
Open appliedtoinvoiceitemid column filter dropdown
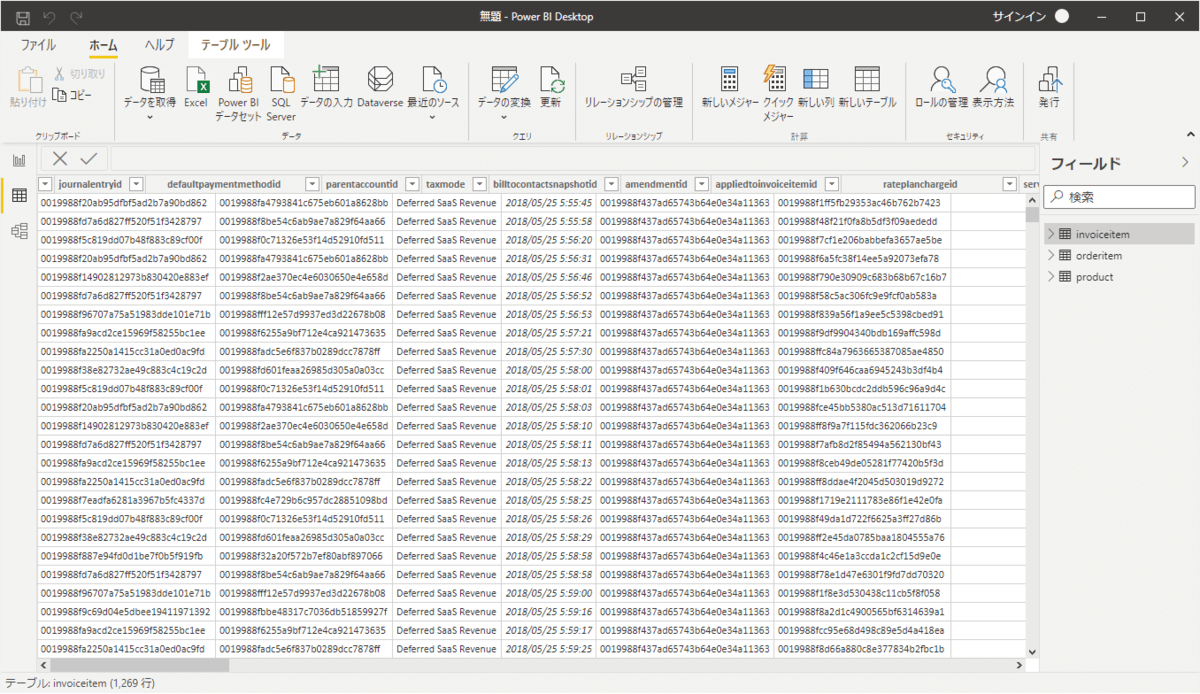pos(830,184)
